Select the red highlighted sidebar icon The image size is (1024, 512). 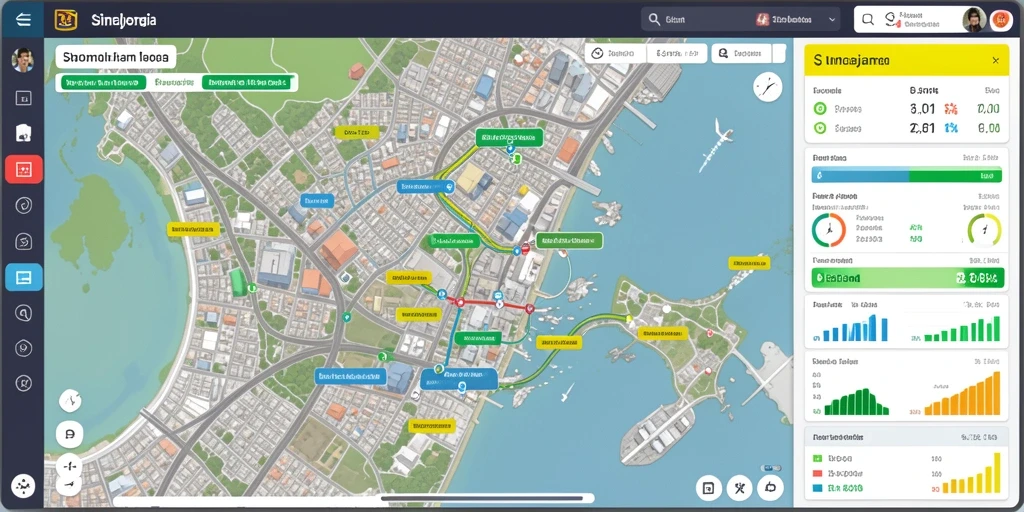[x=24, y=169]
